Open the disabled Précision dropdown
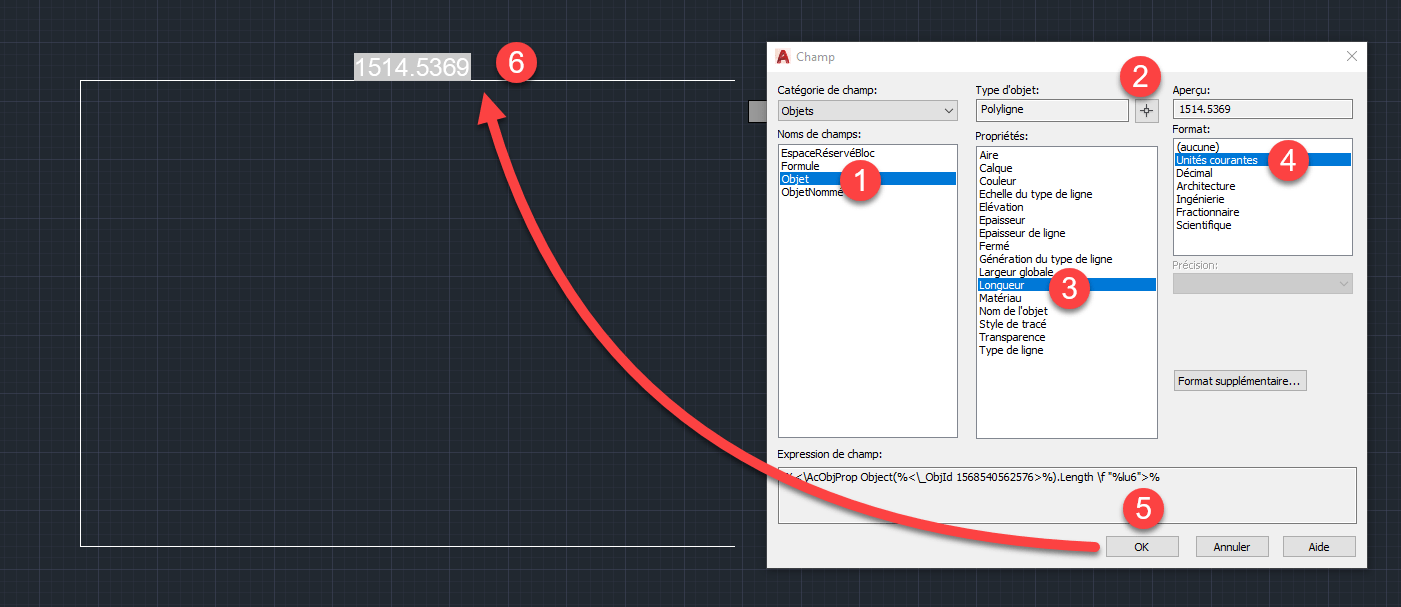1401x607 pixels. tap(1262, 283)
